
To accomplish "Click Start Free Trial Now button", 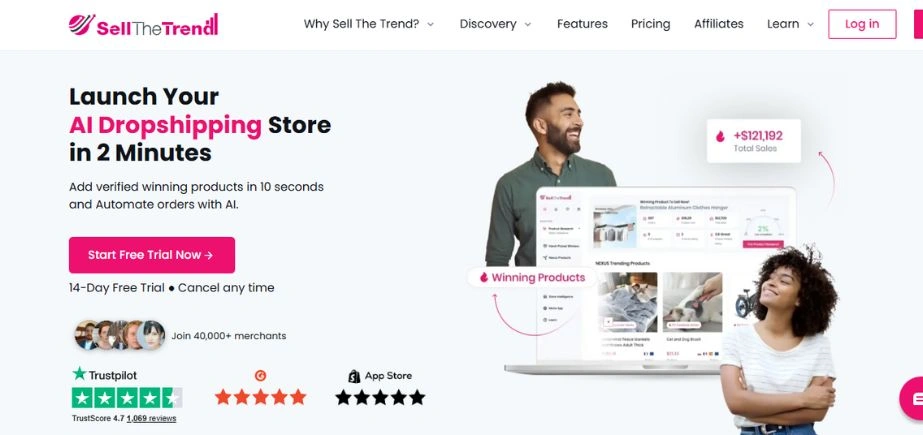I will pyautogui.click(x=152, y=255).
